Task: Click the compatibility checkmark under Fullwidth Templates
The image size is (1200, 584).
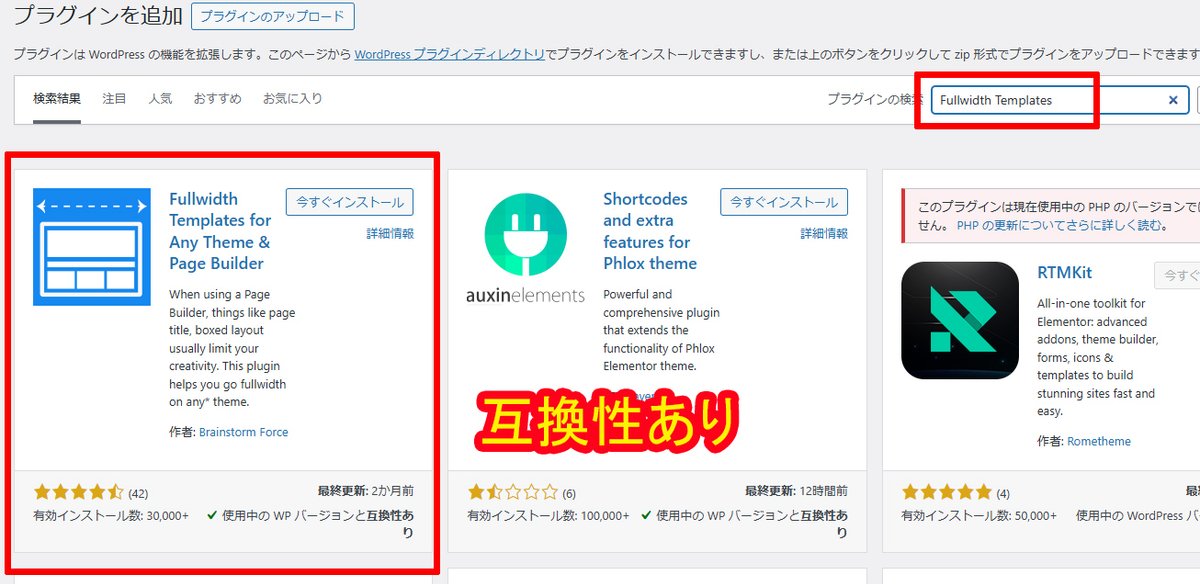Action: (x=212, y=516)
